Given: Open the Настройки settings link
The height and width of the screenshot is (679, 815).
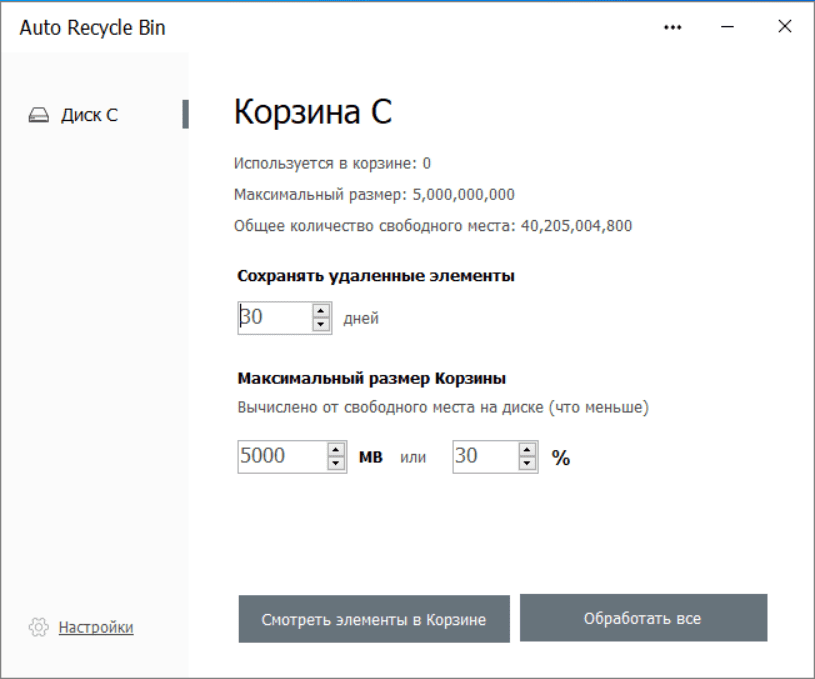Looking at the screenshot, I should tap(96, 628).
